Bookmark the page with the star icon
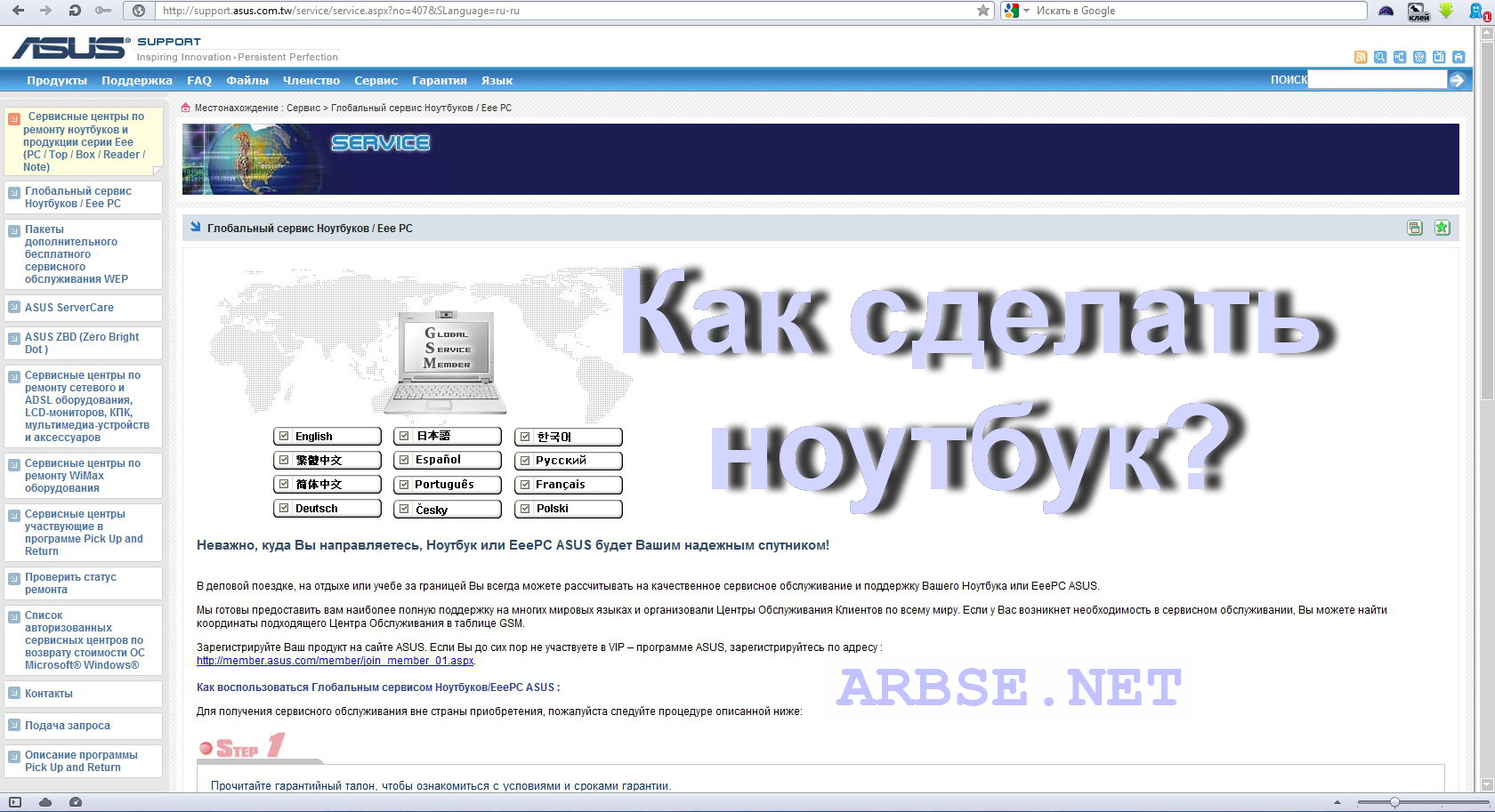This screenshot has height=812, width=1495. (982, 11)
